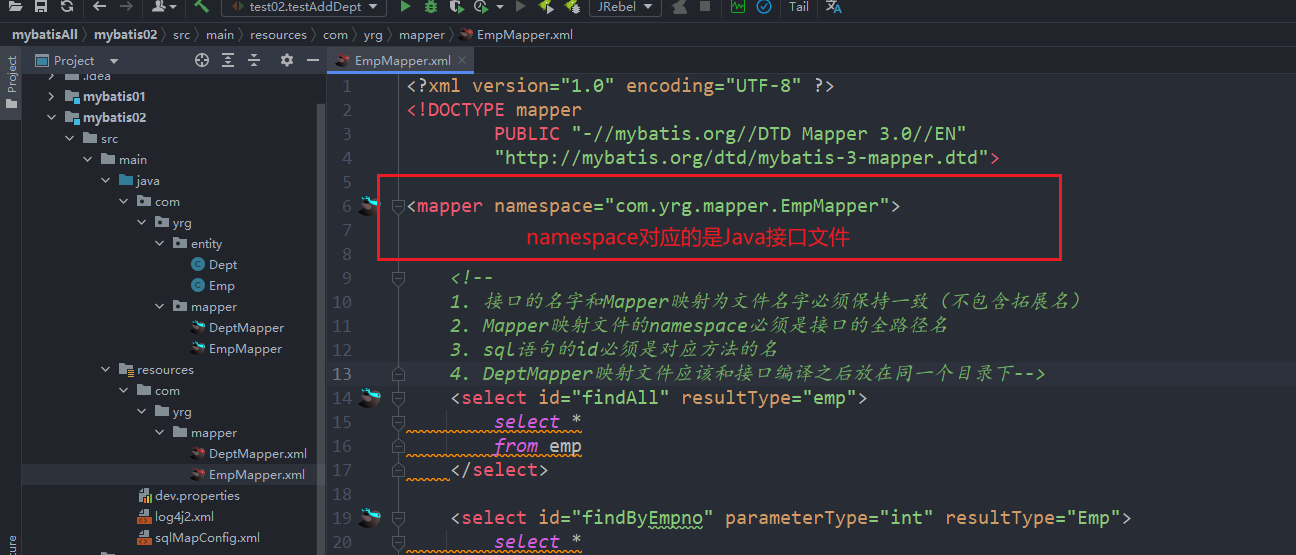Viewport: 1296px width, 555px height.
Task: Select resources in the breadcrumb
Action: click(x=278, y=34)
